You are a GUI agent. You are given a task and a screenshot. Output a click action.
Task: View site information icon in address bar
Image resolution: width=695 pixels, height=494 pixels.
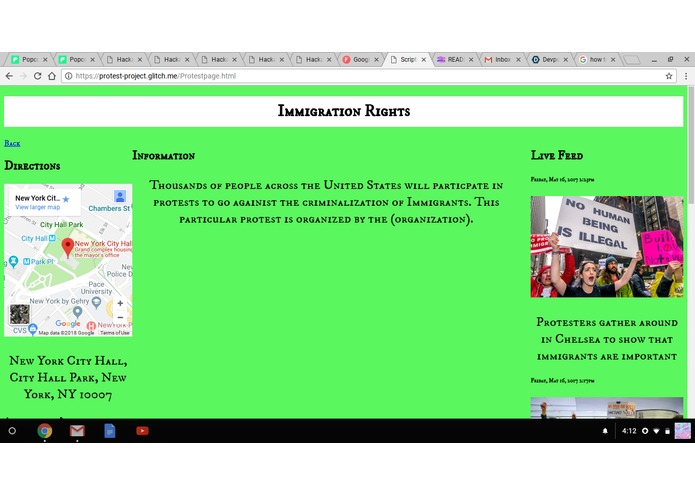click(69, 76)
